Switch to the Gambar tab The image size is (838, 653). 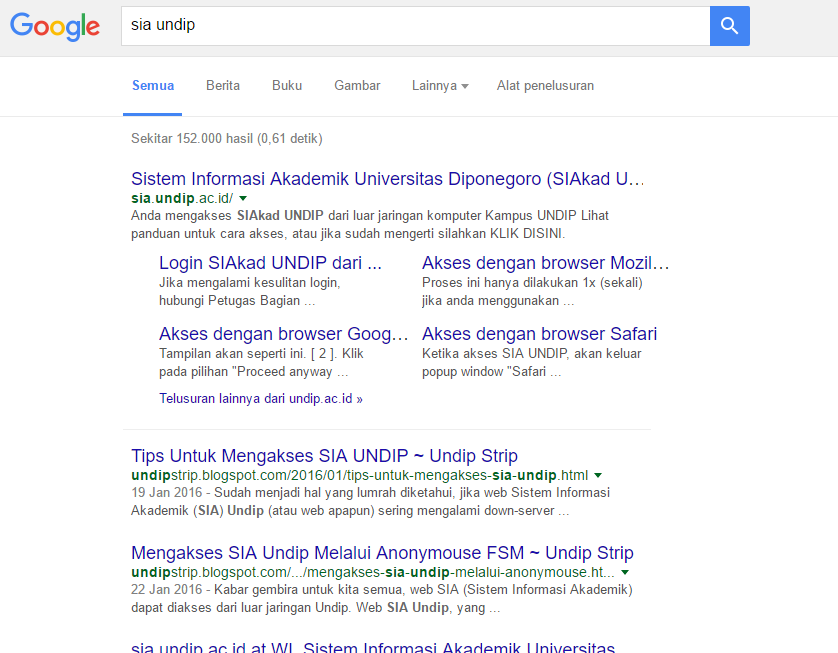point(357,85)
